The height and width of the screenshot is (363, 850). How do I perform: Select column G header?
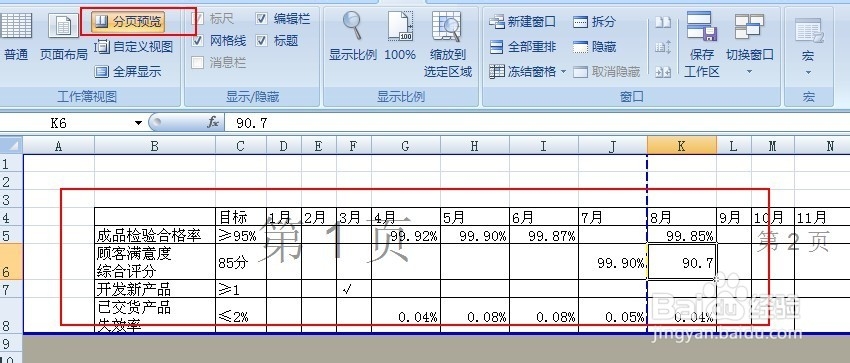point(406,145)
